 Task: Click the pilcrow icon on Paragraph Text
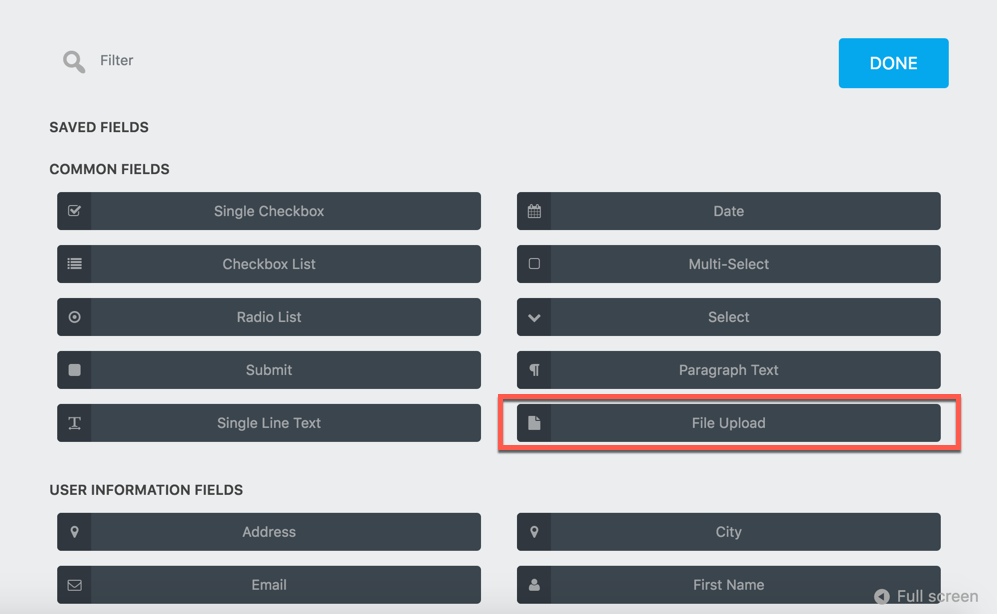tap(534, 370)
